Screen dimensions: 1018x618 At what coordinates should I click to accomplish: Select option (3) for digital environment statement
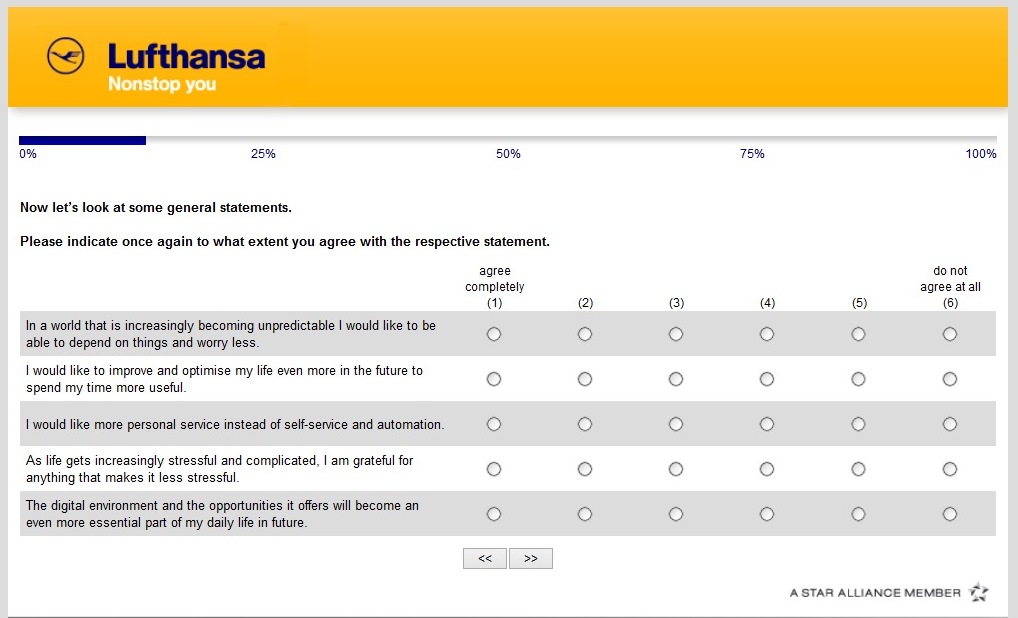coord(676,514)
